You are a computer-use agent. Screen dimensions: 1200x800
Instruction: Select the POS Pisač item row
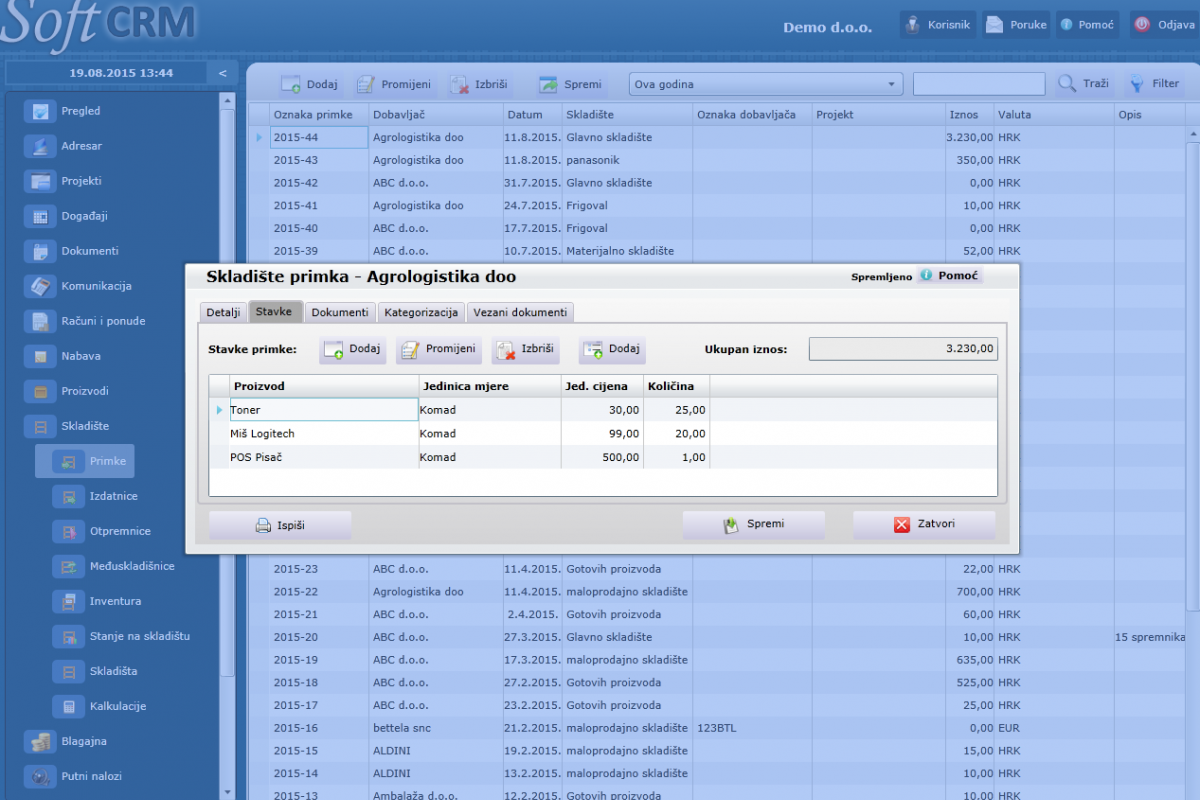coord(603,457)
